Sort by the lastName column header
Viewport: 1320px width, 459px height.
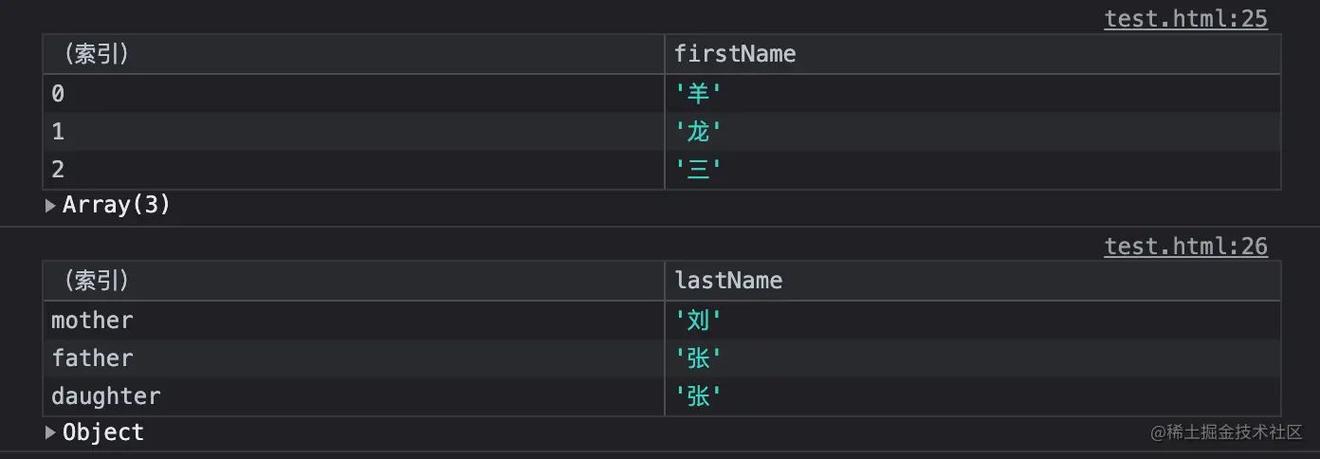pyautogui.click(x=728, y=281)
